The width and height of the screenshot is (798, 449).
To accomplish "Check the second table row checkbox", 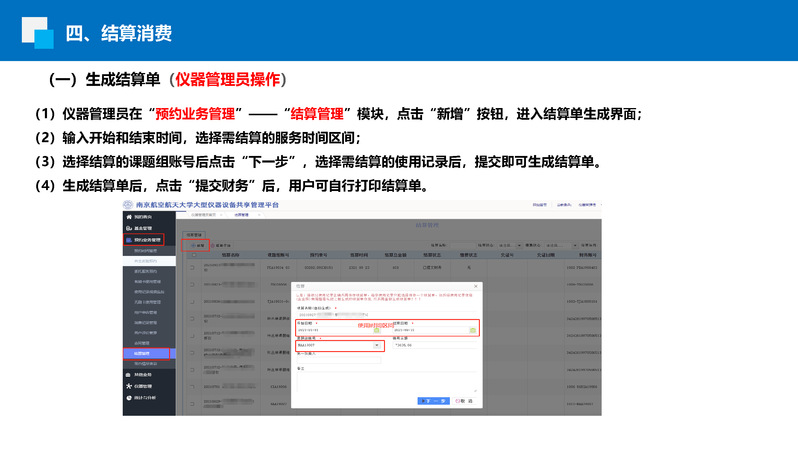I will point(192,285).
